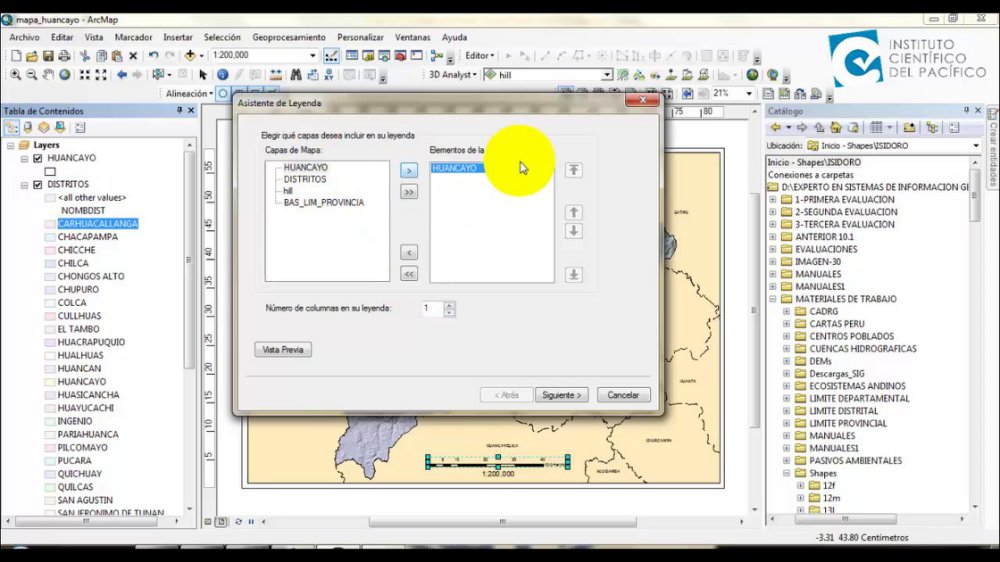1000x562 pixels.
Task: Click the Full Extent globe icon
Action: point(64,75)
